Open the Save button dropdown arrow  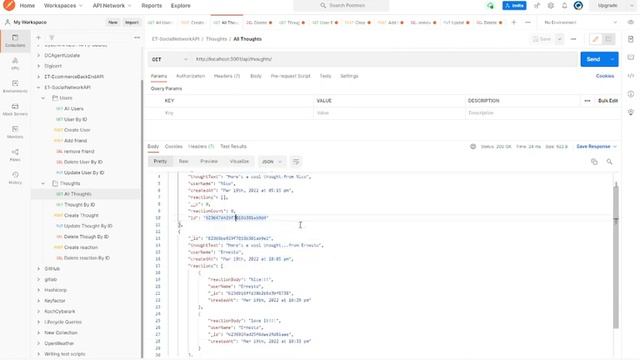pyautogui.click(x=560, y=39)
